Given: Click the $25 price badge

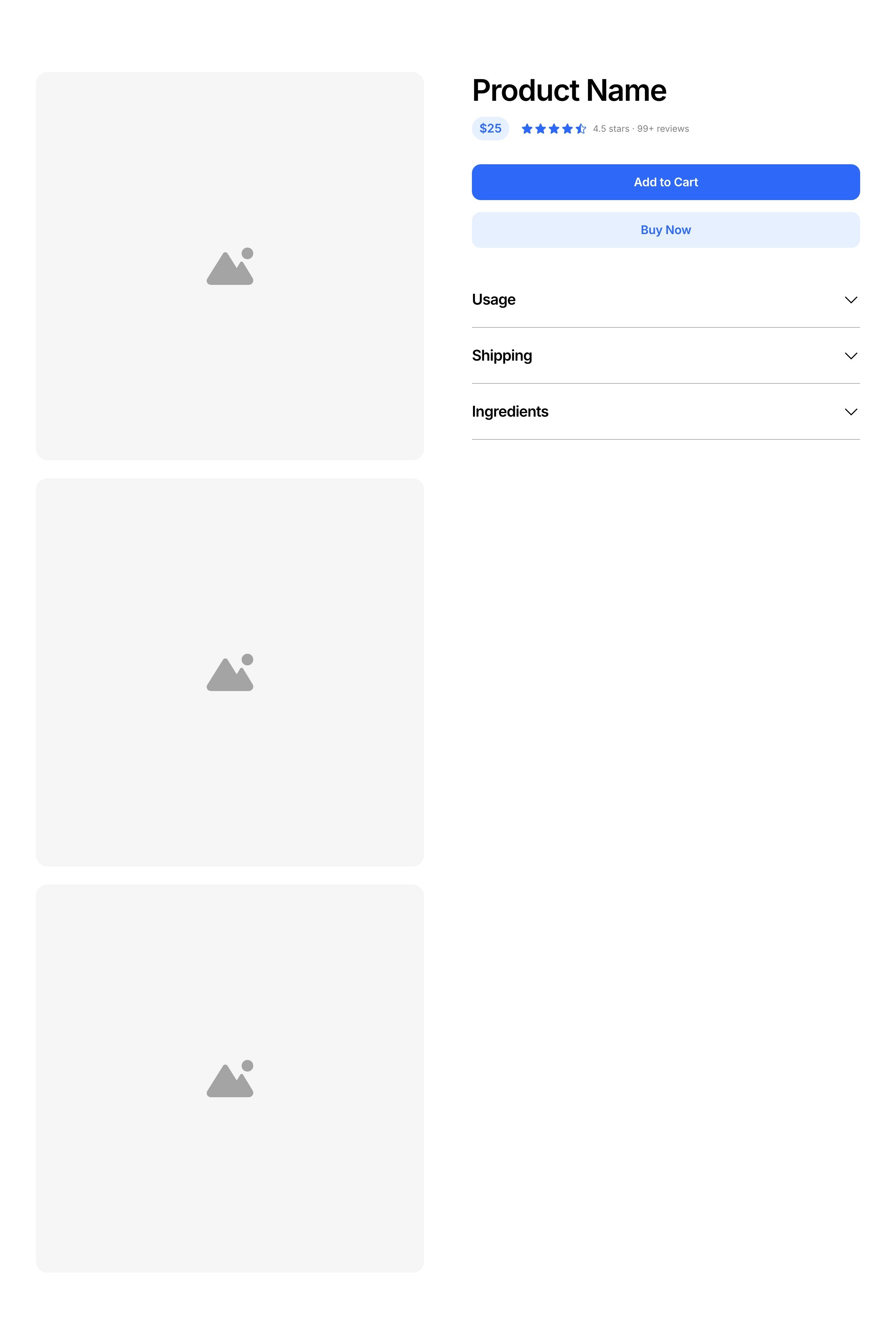Looking at the screenshot, I should click(x=490, y=128).
